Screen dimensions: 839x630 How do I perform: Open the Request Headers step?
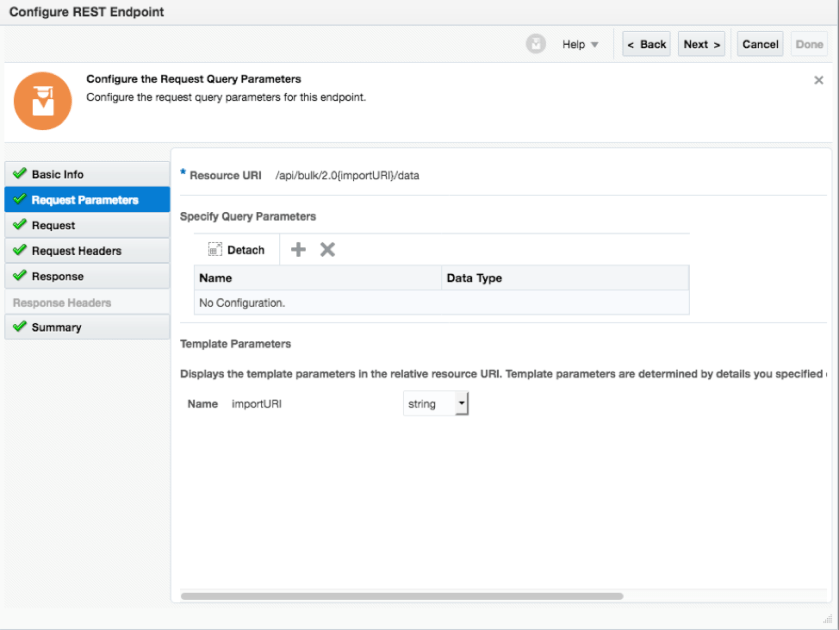tap(76, 251)
